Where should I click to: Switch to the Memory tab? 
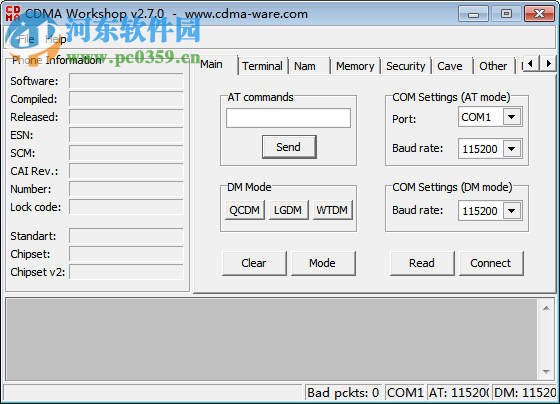pyautogui.click(x=355, y=66)
